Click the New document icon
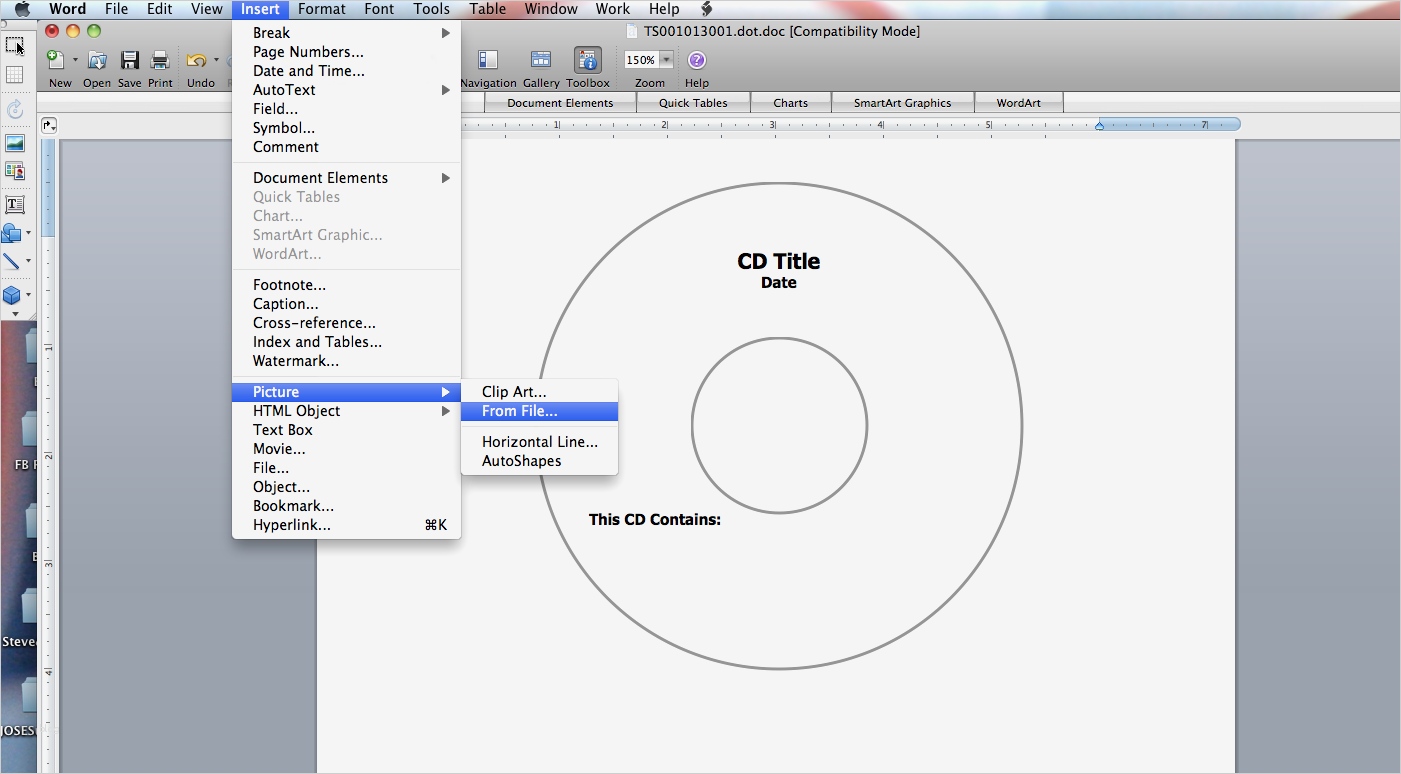This screenshot has width=1401, height=774. click(x=56, y=61)
